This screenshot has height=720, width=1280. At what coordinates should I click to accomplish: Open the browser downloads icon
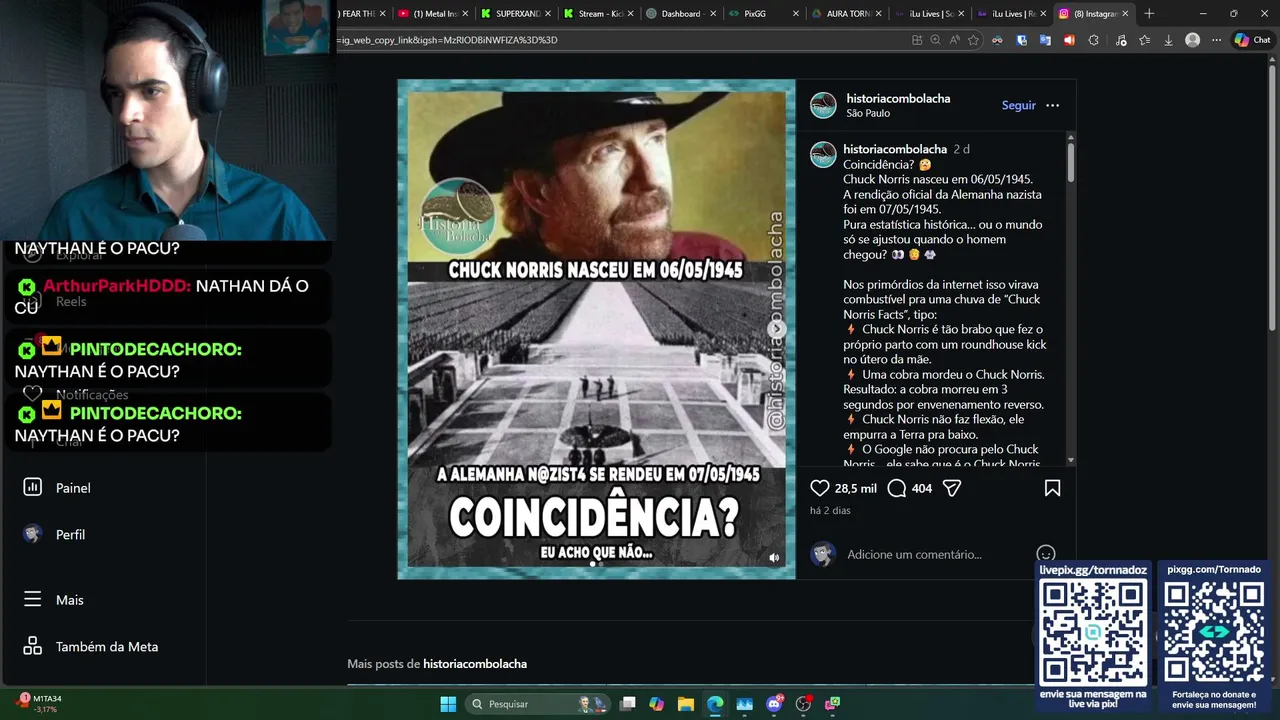(1168, 40)
